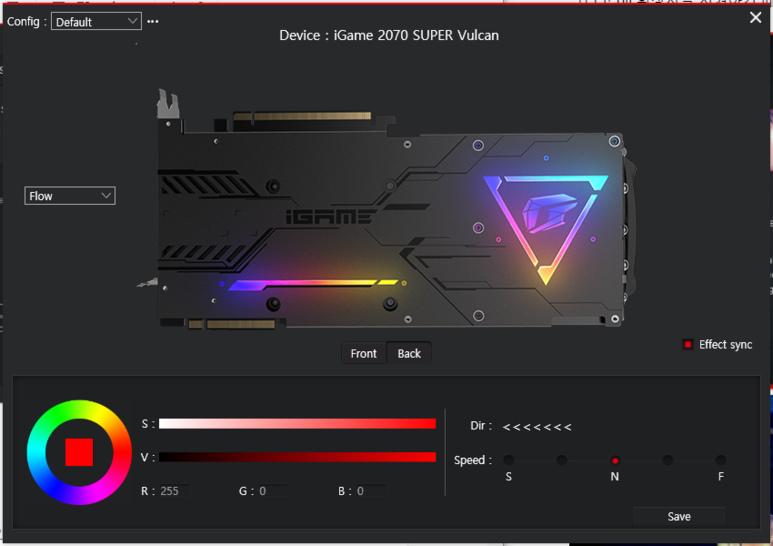773x546 pixels.
Task: Pick a hue on the color wheel ring
Action: pyautogui.click(x=79, y=410)
